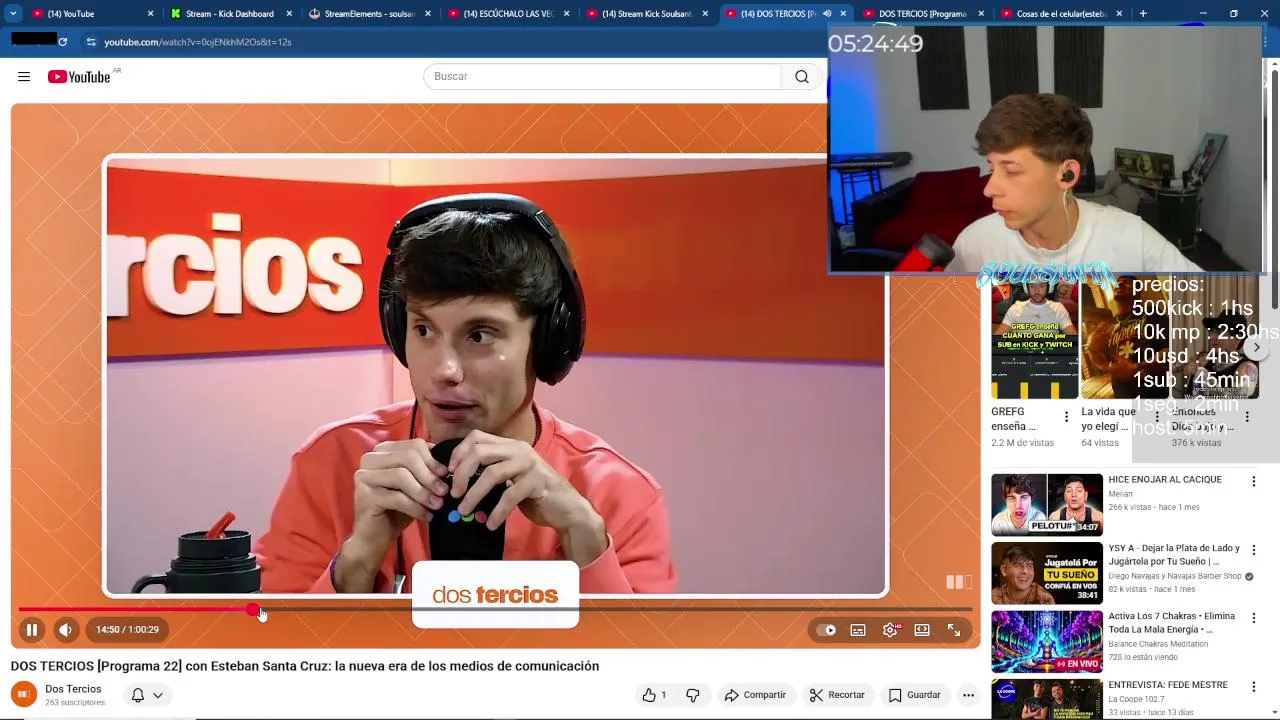1280x720 pixels.
Task: Mute the tab via its speaker icon
Action: (826, 14)
